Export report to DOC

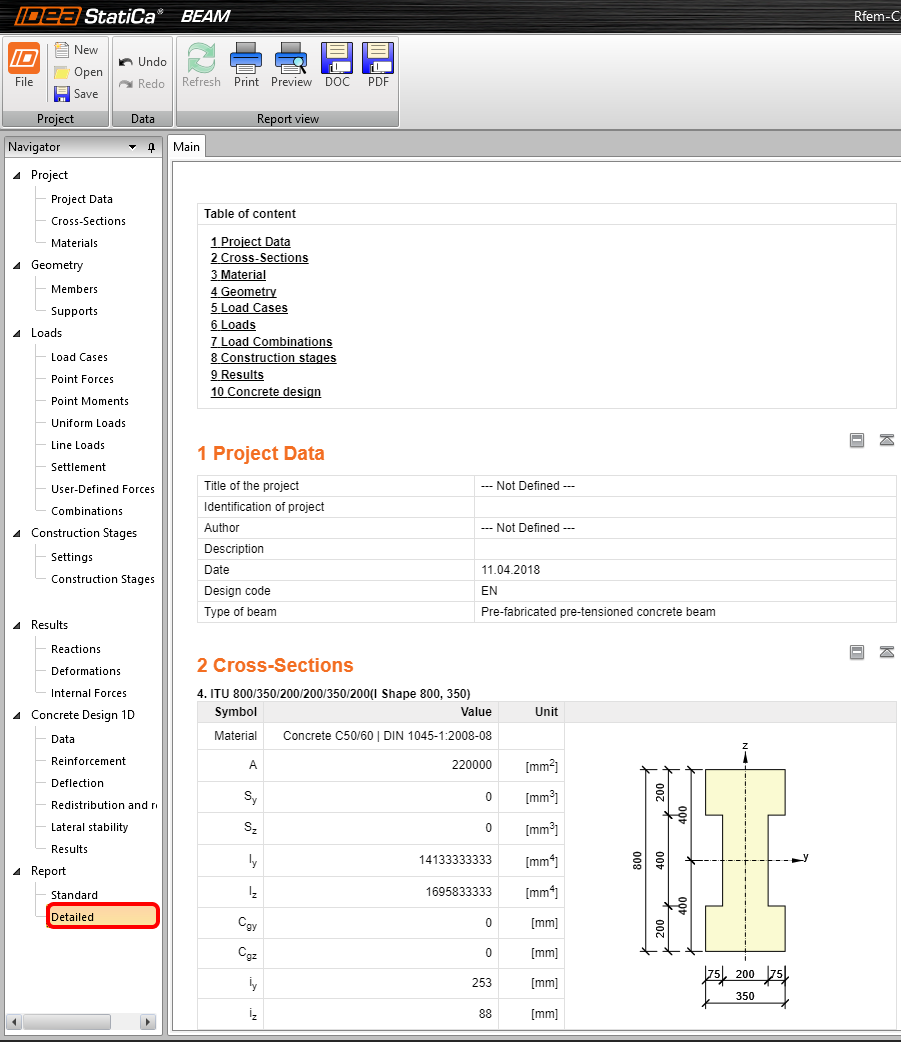click(x=337, y=66)
